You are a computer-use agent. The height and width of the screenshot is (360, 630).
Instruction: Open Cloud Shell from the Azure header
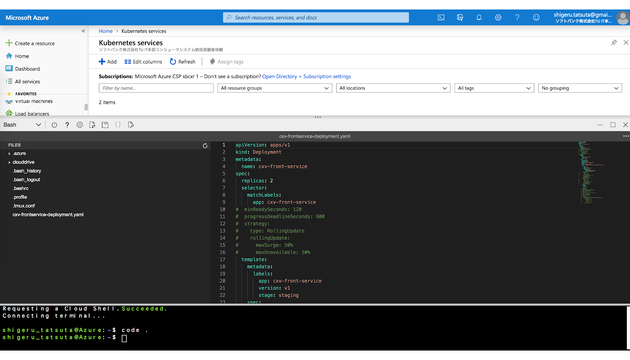(x=441, y=18)
